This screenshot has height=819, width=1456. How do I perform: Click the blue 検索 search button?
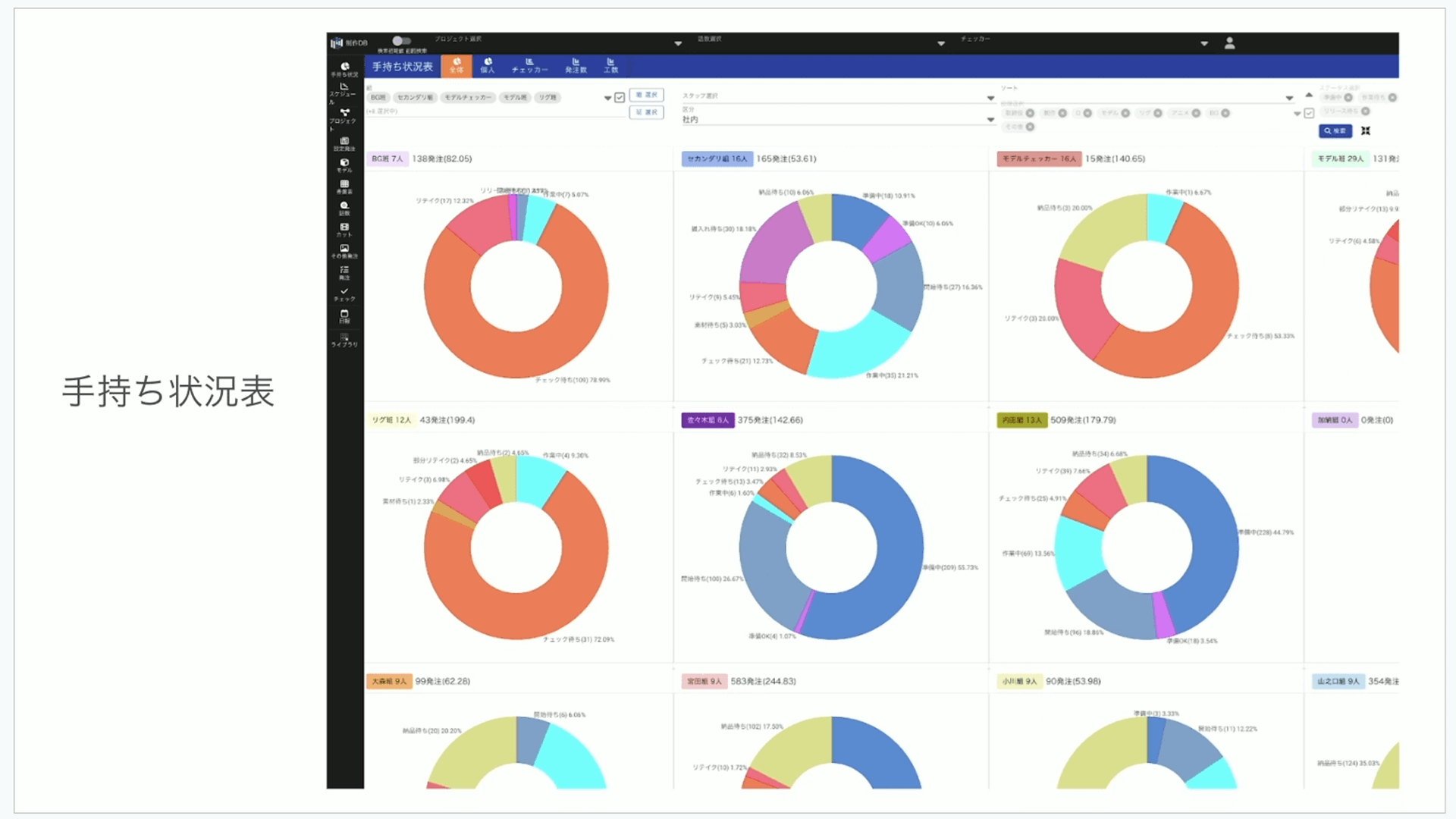click(1335, 131)
